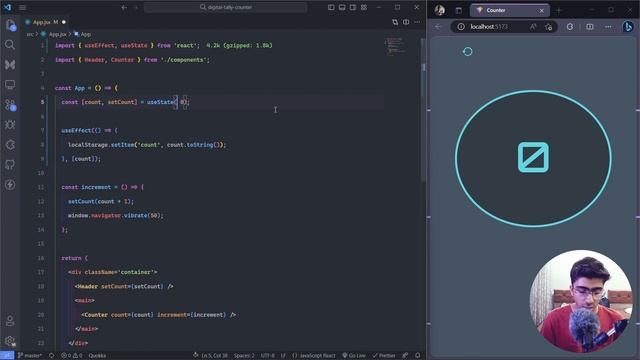Toggle the primary sidebar layout icon
The height and width of the screenshot is (360, 640).
pos(331,7)
